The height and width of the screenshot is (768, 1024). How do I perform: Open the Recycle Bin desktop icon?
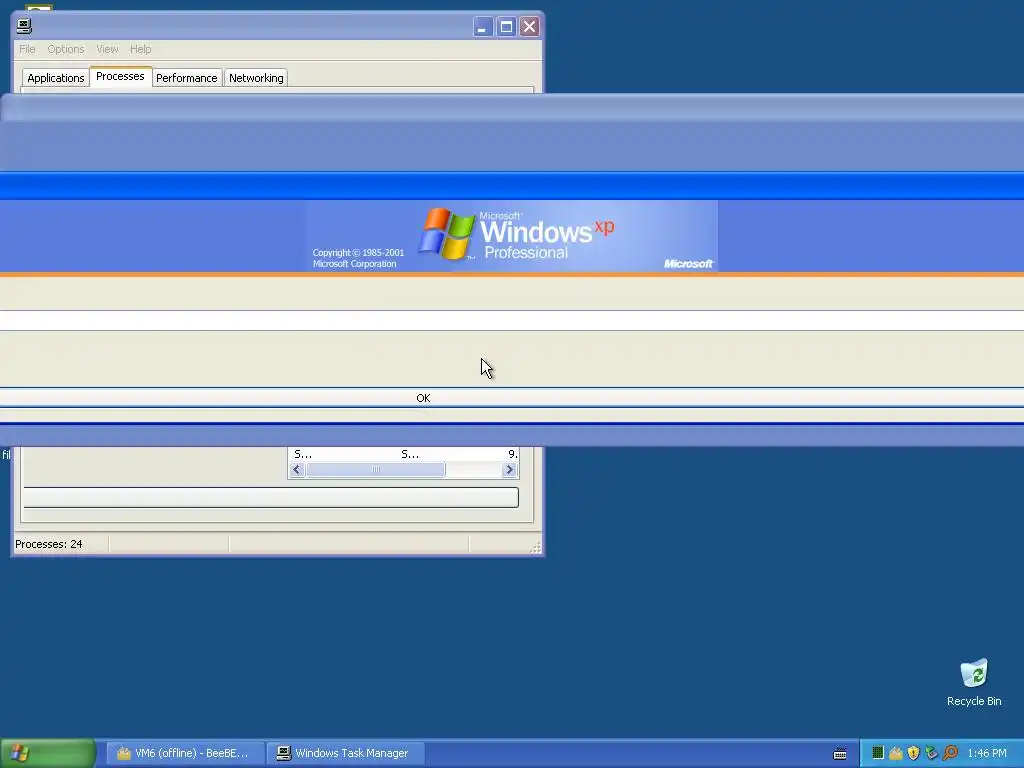[x=974, y=682]
